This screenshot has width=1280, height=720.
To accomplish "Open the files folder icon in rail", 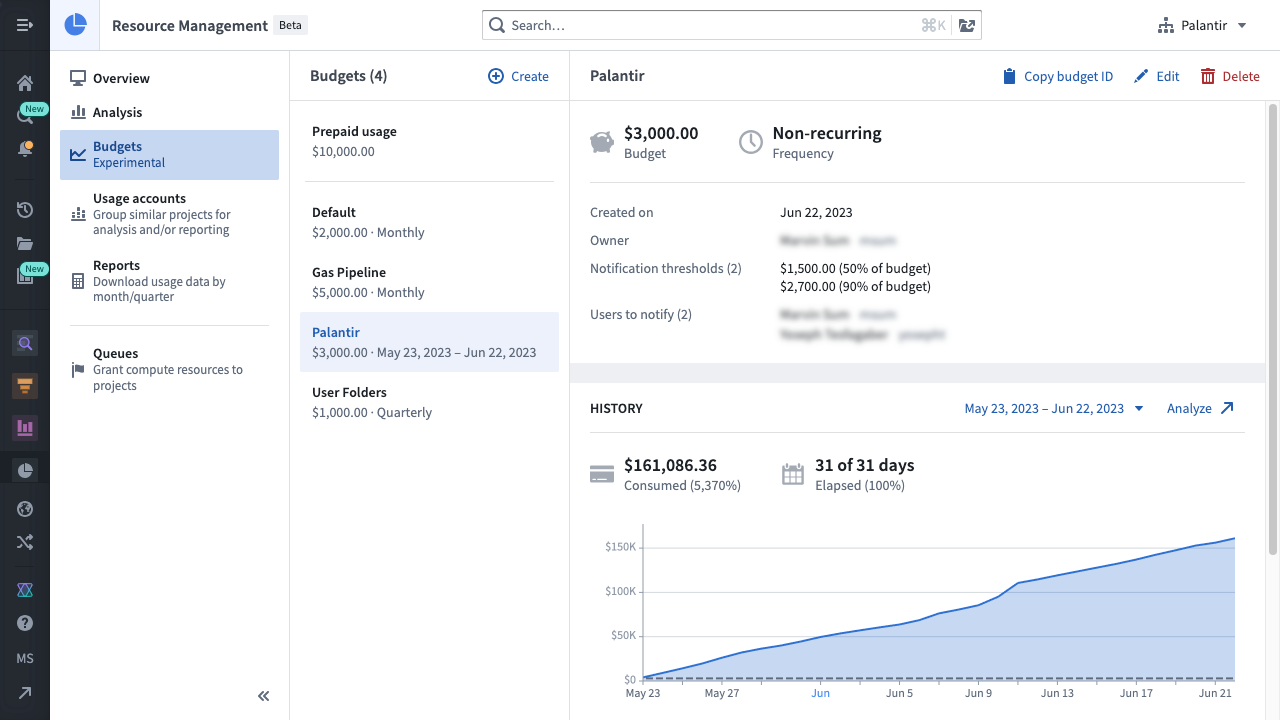I will (x=25, y=243).
